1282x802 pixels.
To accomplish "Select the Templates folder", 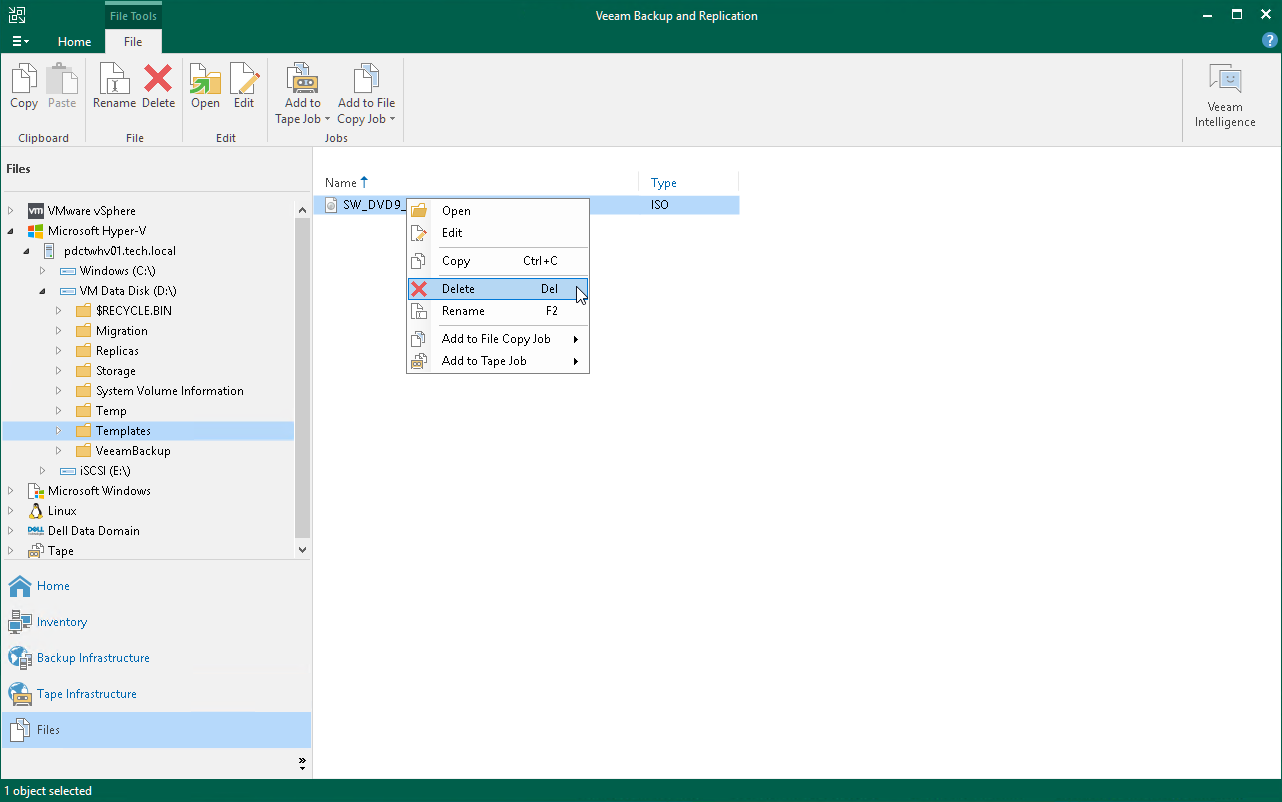I will pos(123,431).
